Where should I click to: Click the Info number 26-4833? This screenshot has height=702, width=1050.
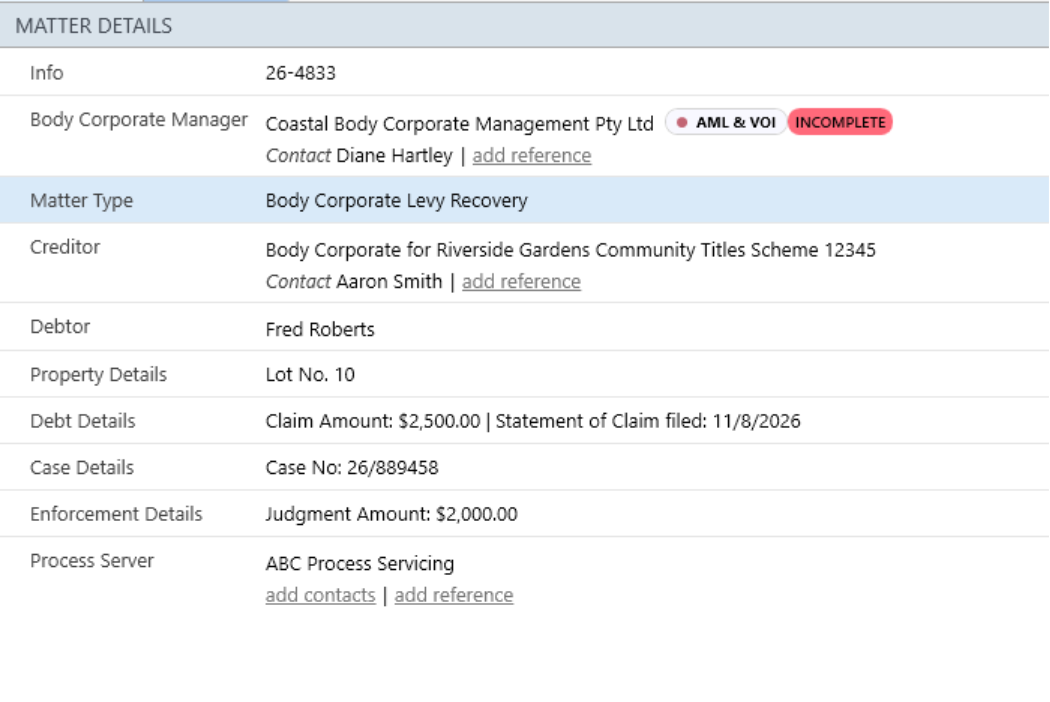click(301, 73)
